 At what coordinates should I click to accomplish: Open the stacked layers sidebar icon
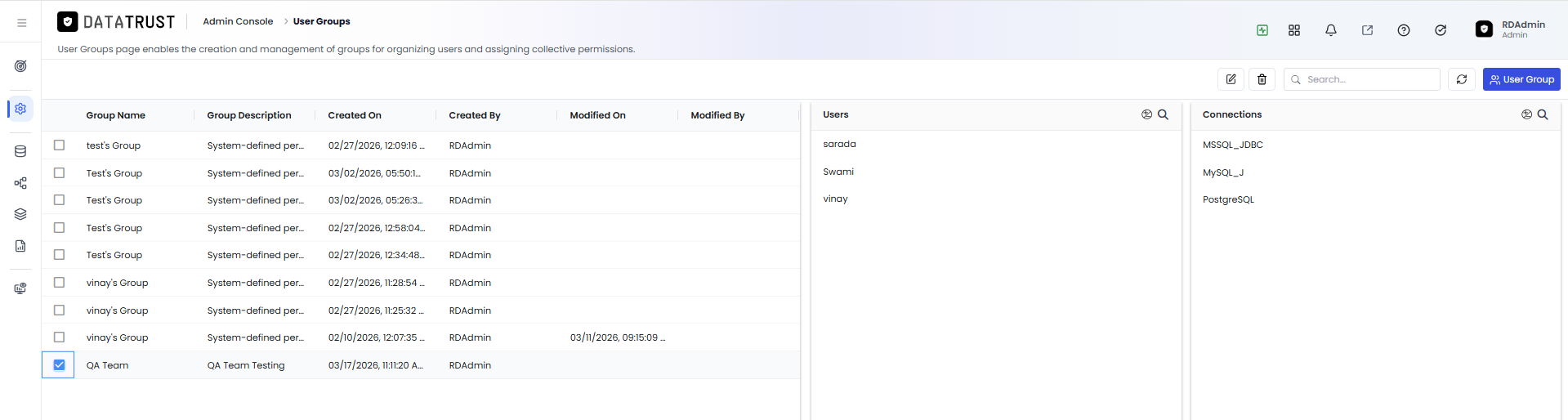coord(20,214)
